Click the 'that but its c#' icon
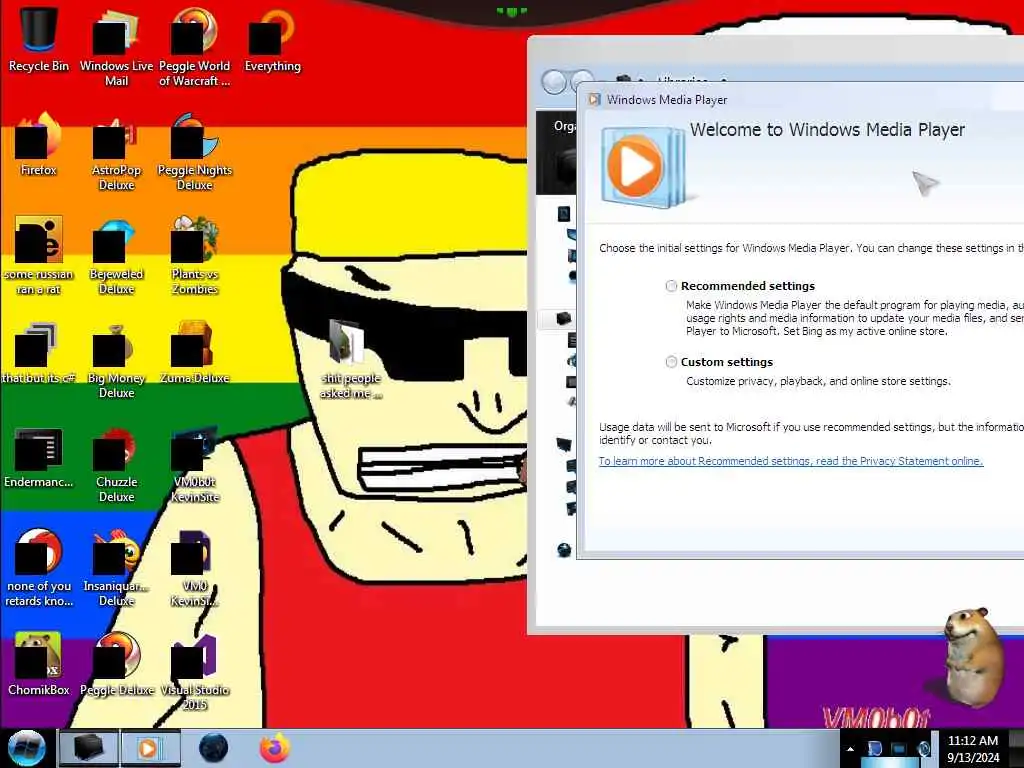 (39, 353)
